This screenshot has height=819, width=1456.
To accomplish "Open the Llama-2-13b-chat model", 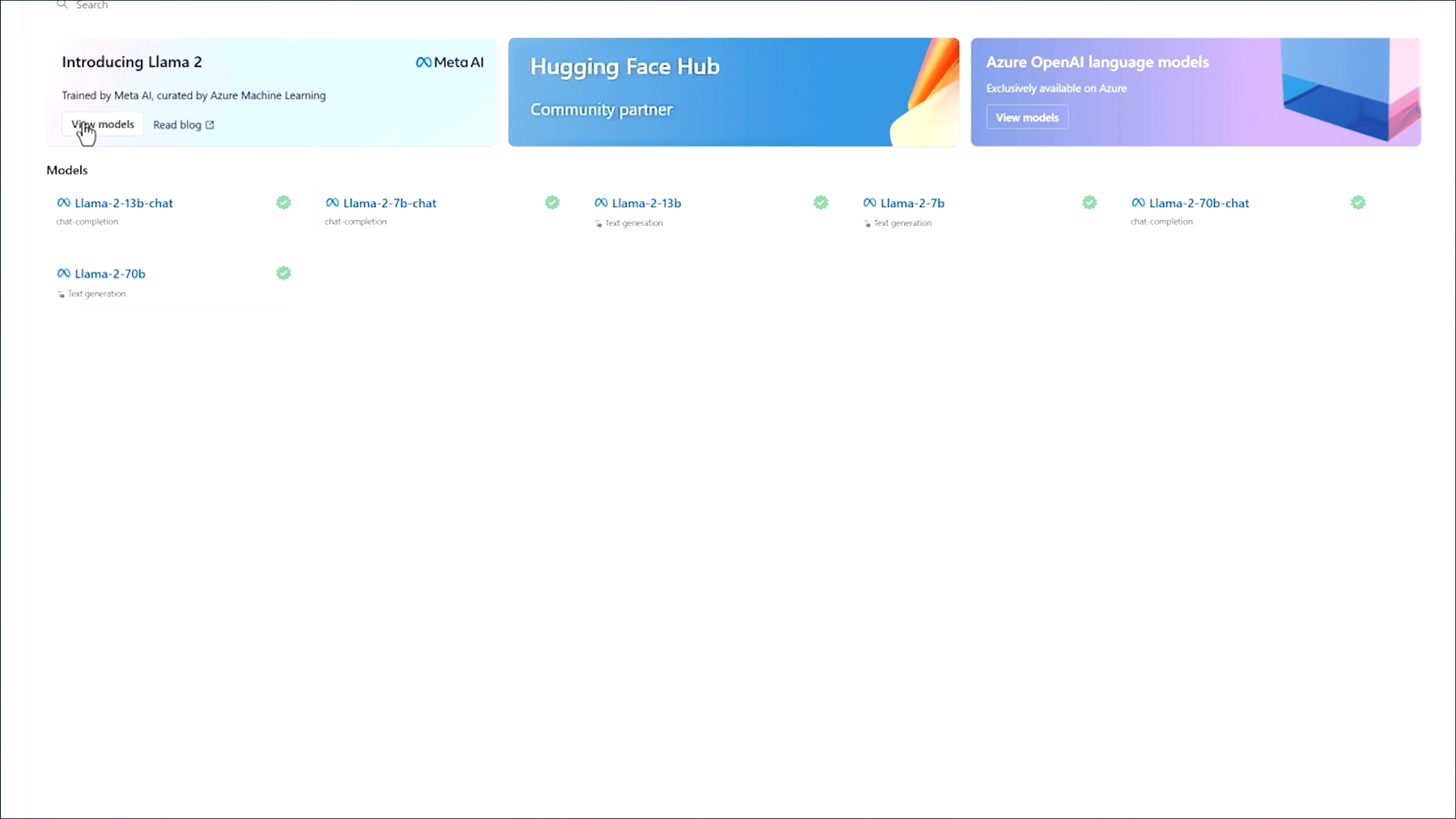I will 124,203.
